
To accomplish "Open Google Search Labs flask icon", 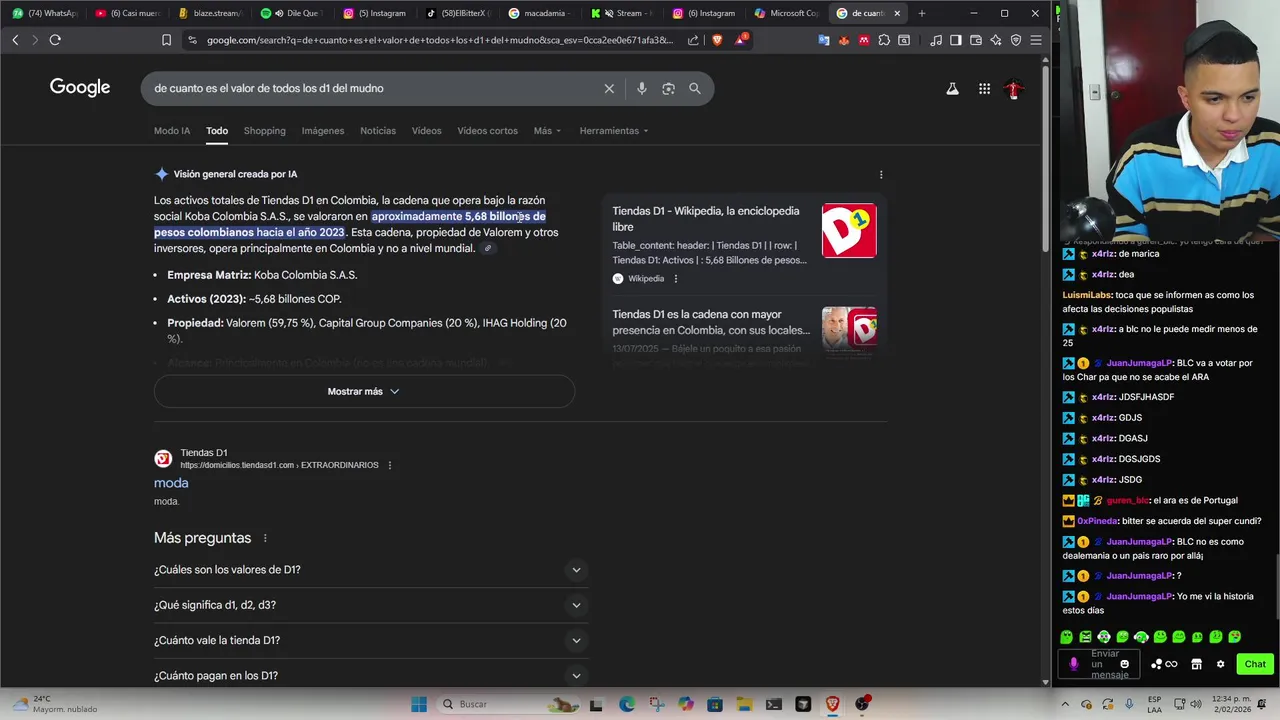I will (x=952, y=89).
